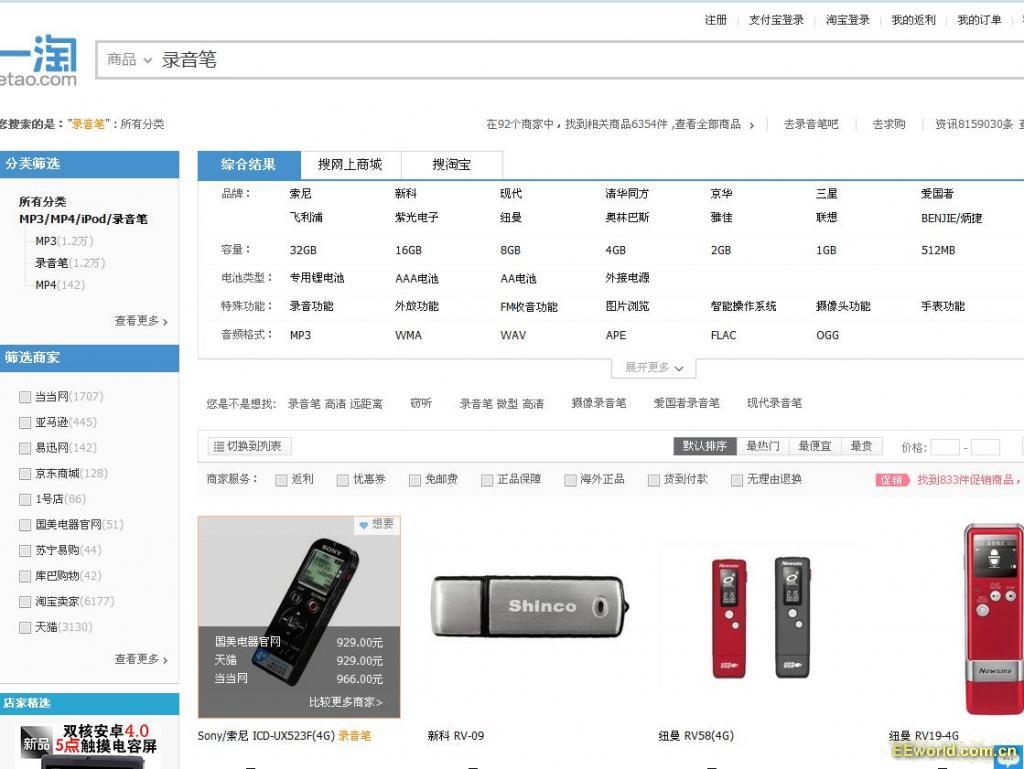Open the Sony ICD-UX523F product thumbnail
Screen dimensions: 1024x769
(299, 617)
